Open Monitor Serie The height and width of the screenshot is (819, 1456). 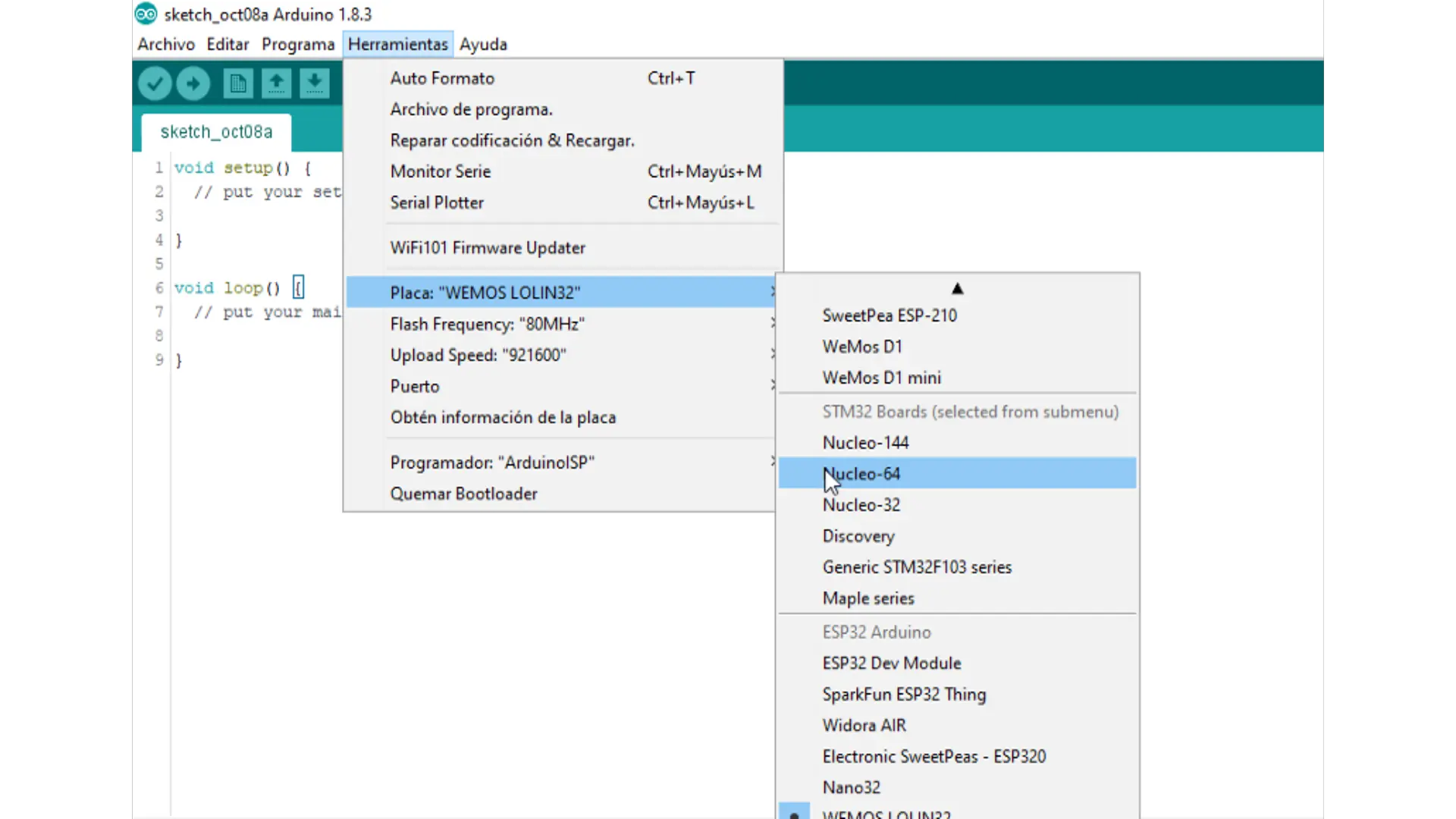tap(563, 171)
